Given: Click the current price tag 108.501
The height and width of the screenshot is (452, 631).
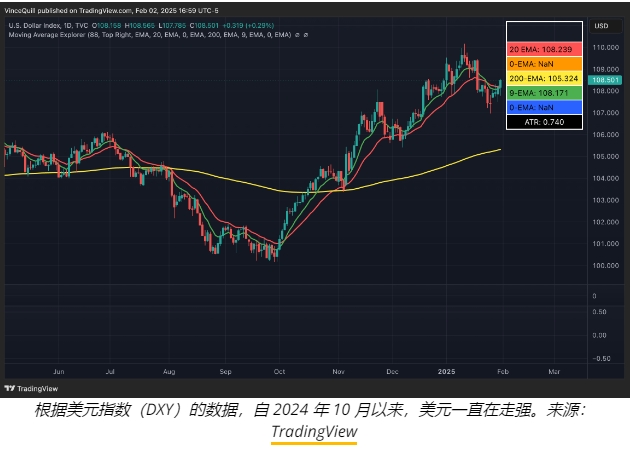Looking at the screenshot, I should (x=605, y=80).
